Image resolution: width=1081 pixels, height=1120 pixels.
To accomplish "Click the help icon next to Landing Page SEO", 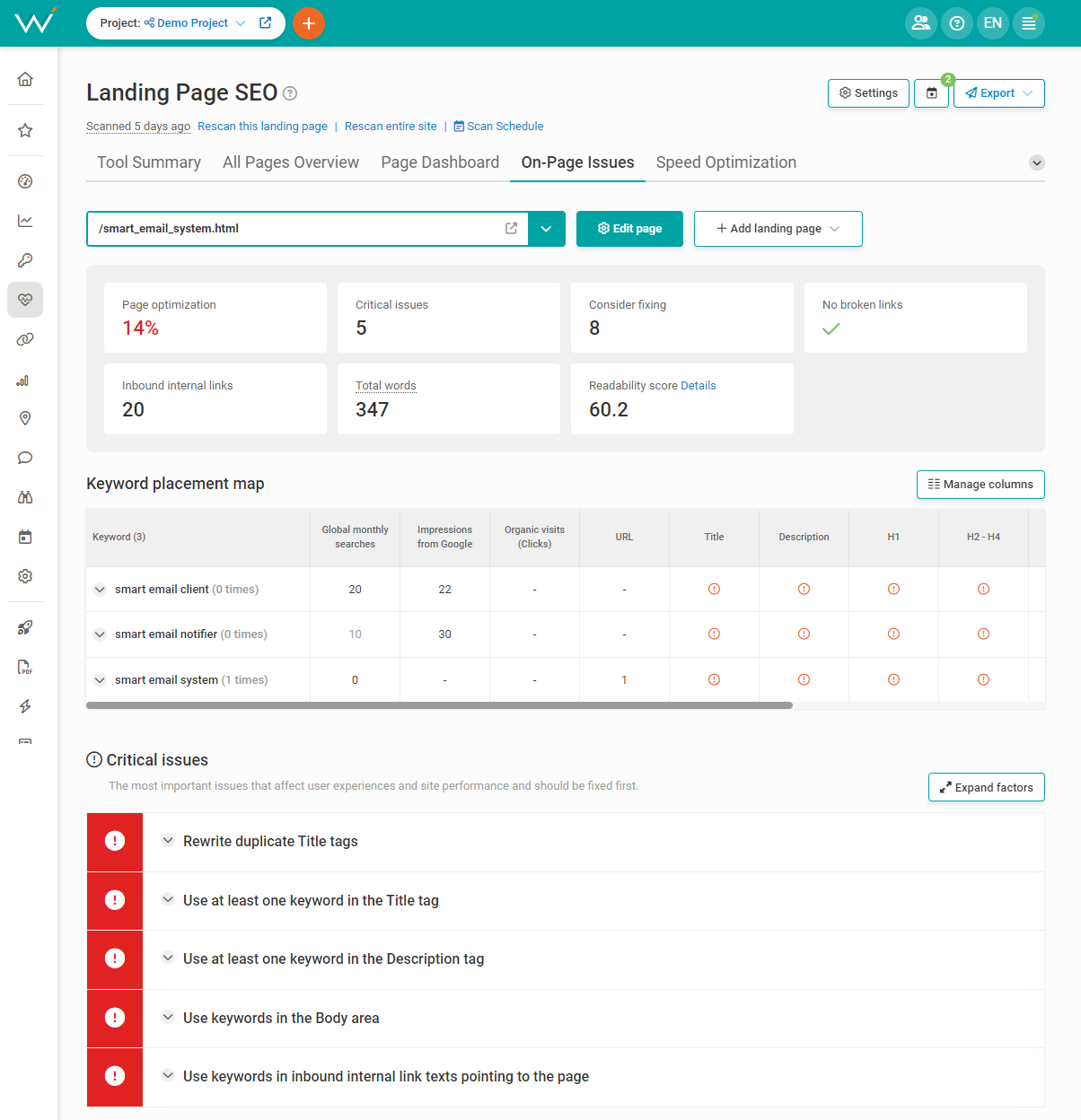I will tap(290, 93).
